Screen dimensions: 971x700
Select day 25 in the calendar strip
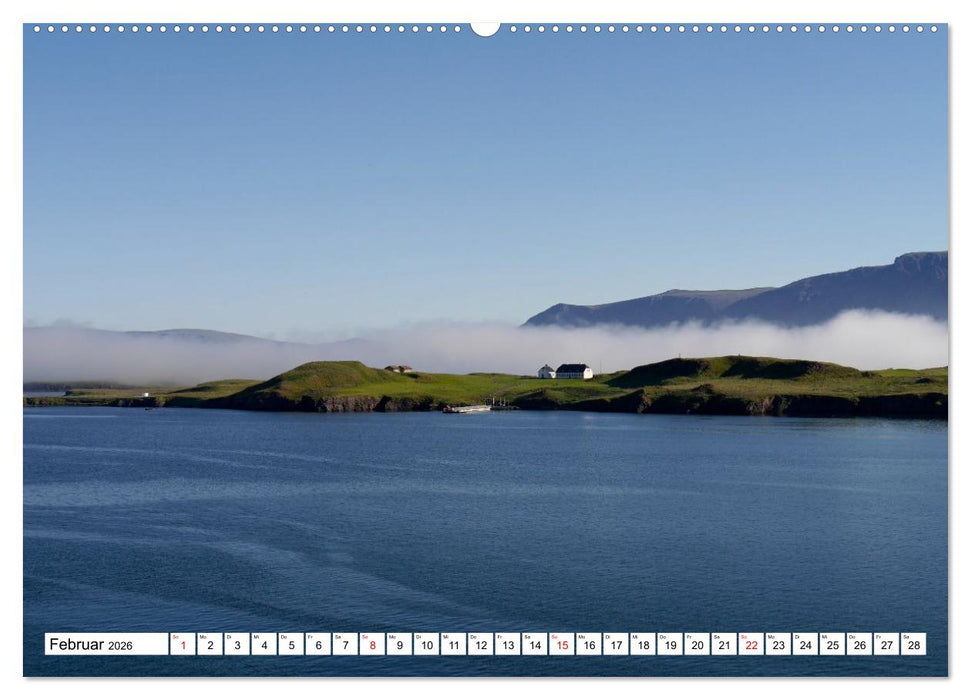(831, 645)
